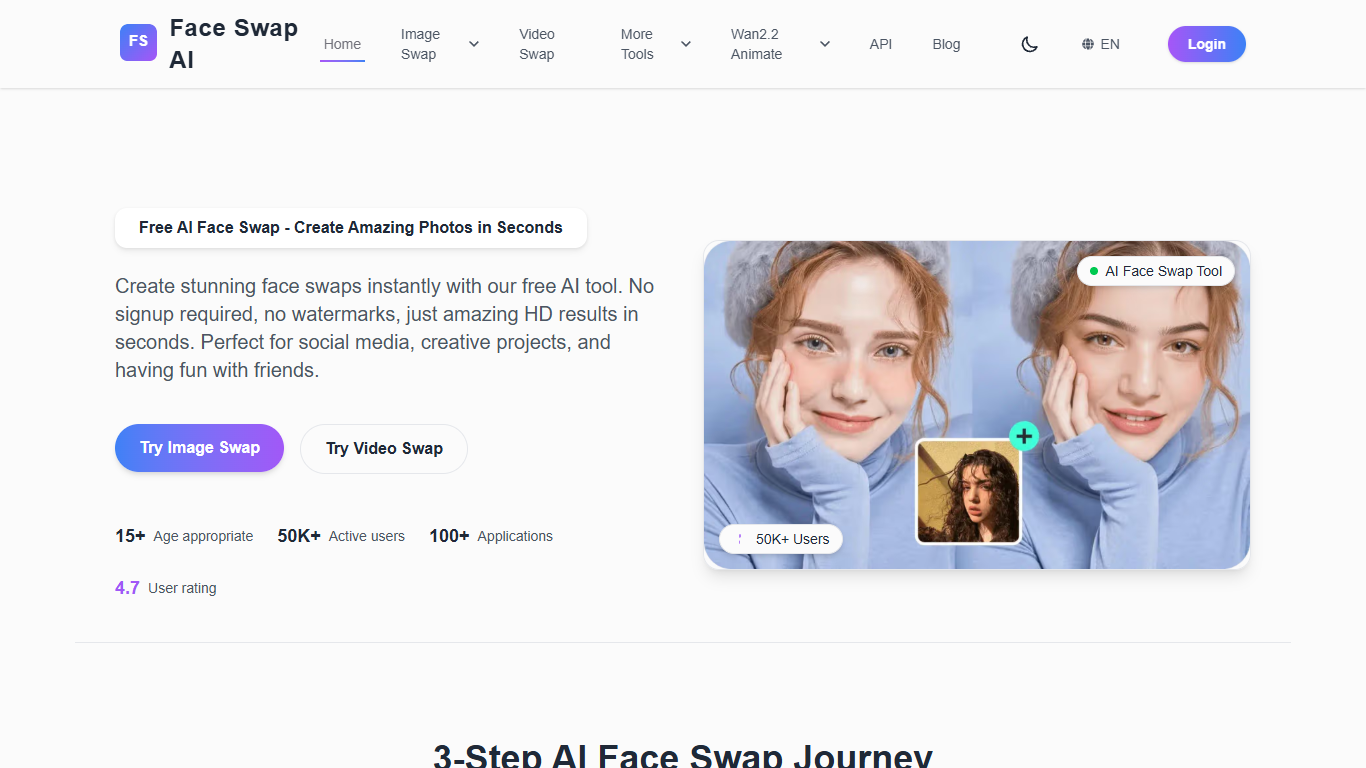The image size is (1366, 768).
Task: Click the green plus icon on hero image
Action: (x=1023, y=436)
